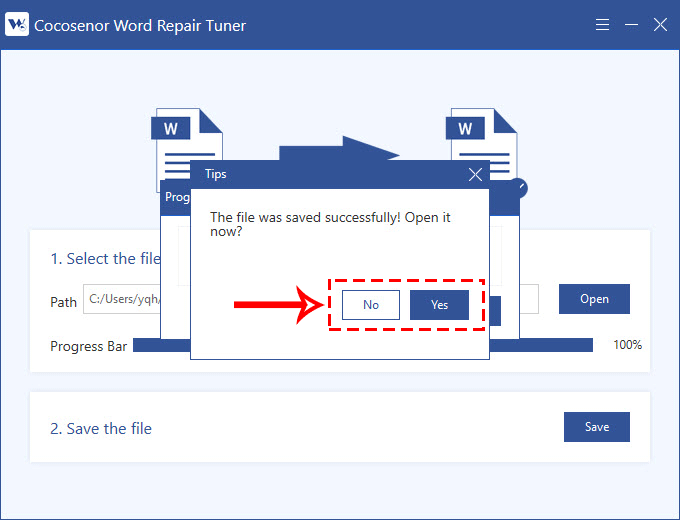Close the Word Repair Tuner window
Viewport: 680px width, 520px height.
coord(660,25)
